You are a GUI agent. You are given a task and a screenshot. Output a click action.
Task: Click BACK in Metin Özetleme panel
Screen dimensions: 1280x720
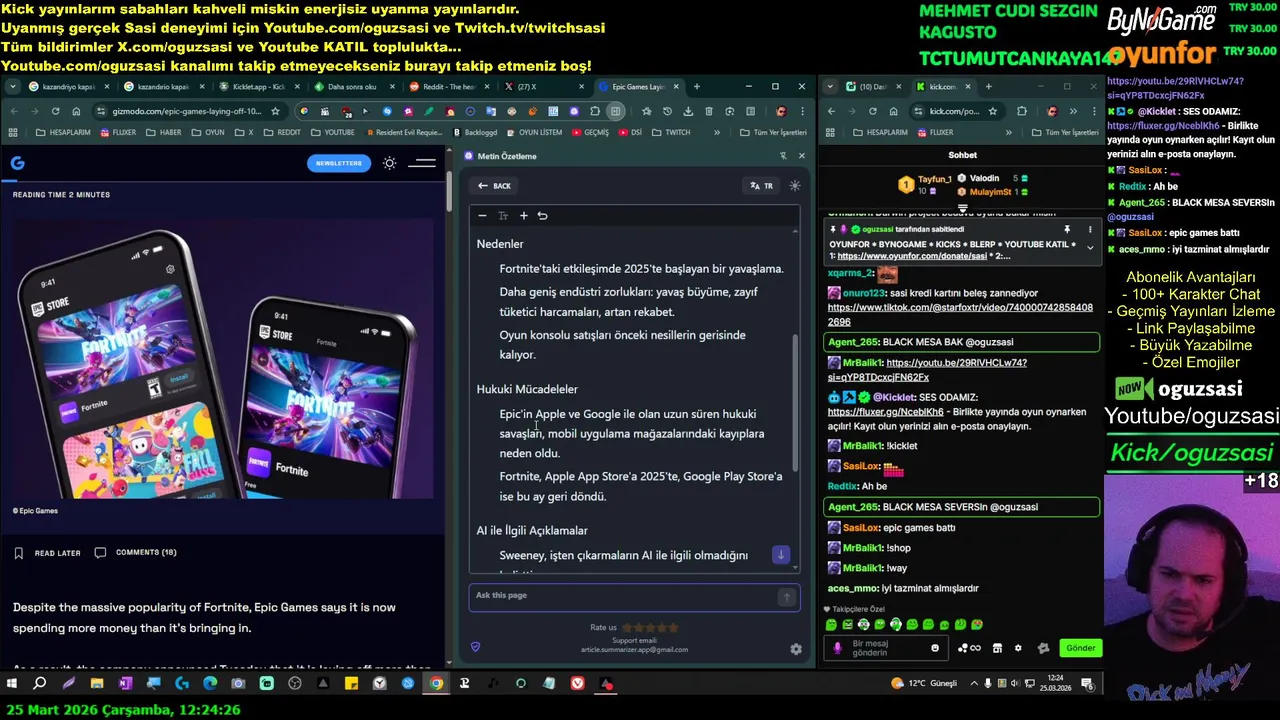coord(494,186)
